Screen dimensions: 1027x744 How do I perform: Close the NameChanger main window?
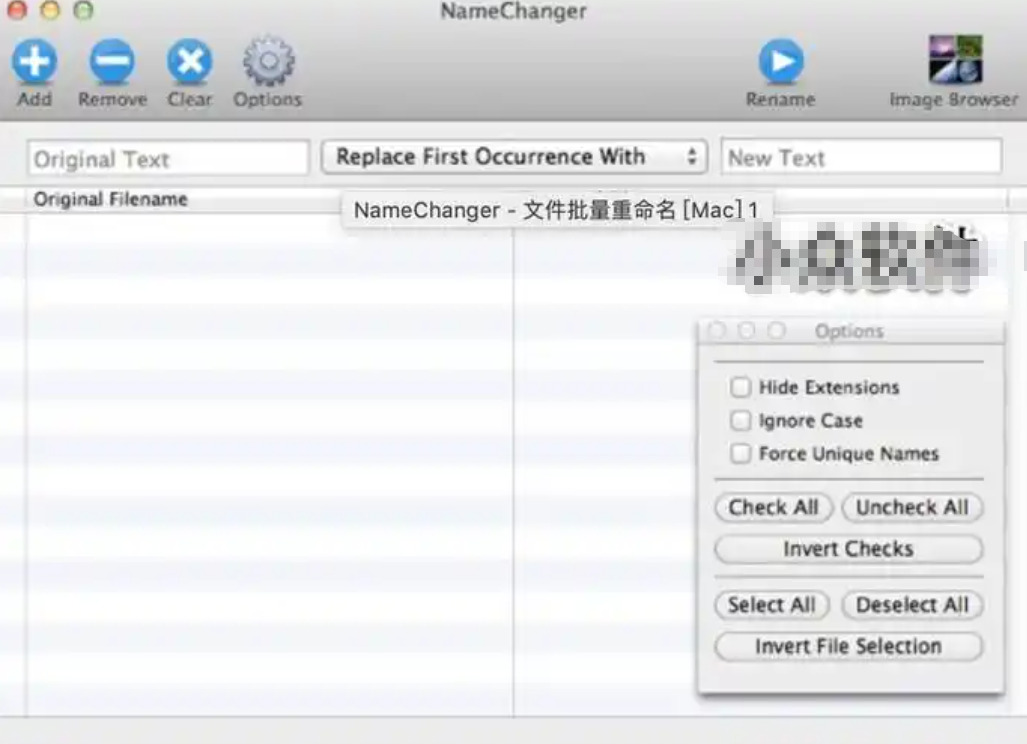click(x=17, y=9)
